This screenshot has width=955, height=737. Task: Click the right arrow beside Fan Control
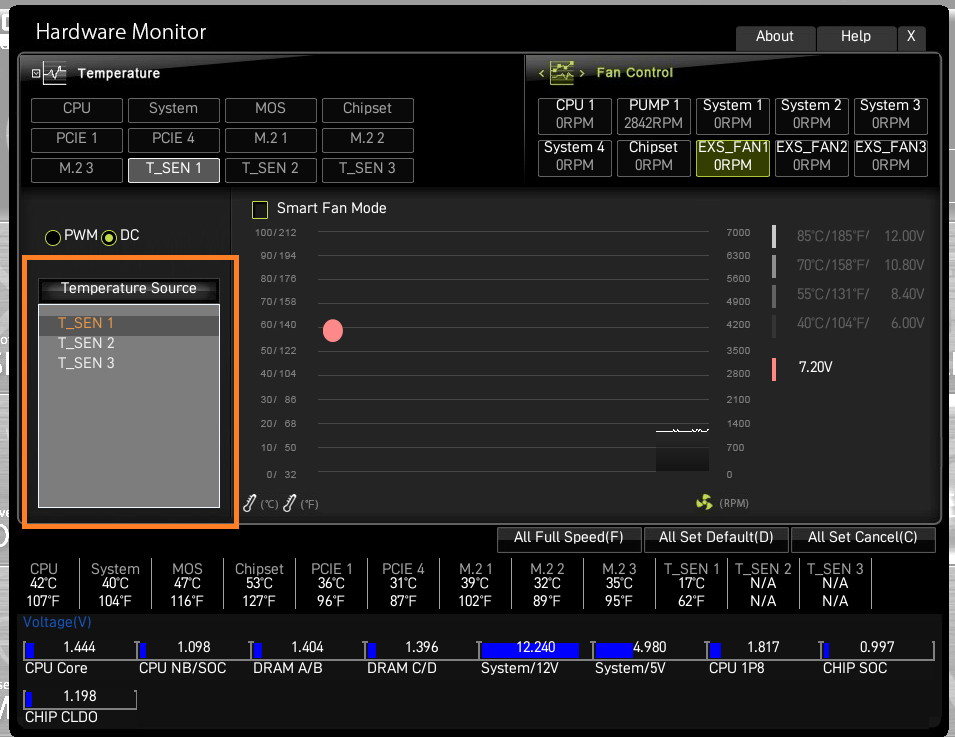point(582,73)
